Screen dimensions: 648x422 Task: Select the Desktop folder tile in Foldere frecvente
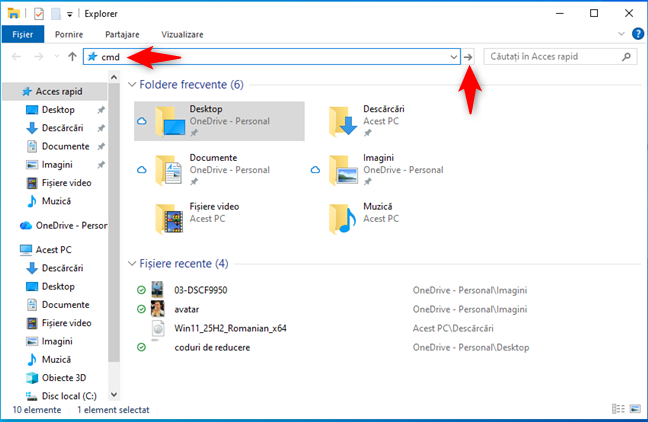pyautogui.click(x=219, y=121)
